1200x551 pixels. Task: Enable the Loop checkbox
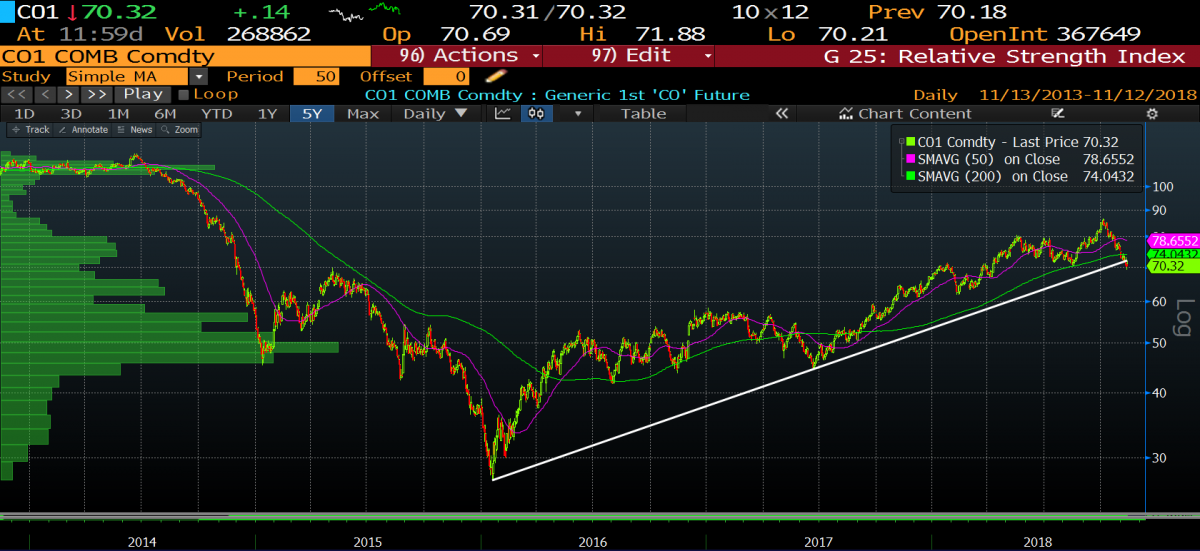182,95
